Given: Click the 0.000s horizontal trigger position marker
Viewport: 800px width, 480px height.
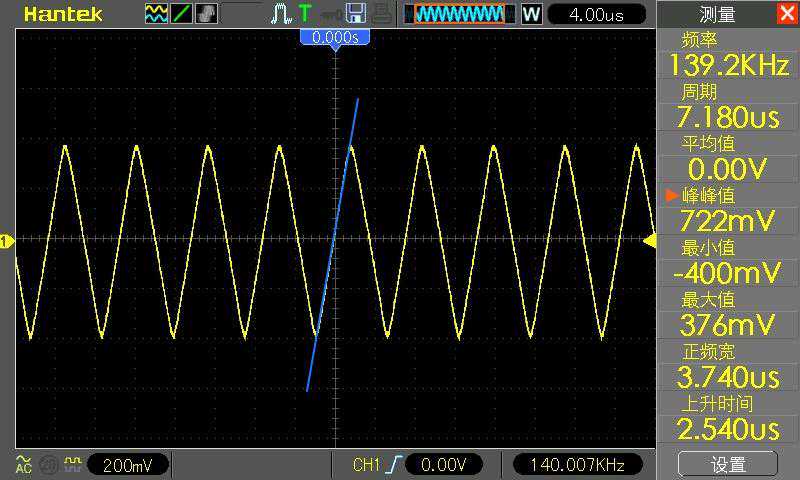Looking at the screenshot, I should [x=335, y=37].
